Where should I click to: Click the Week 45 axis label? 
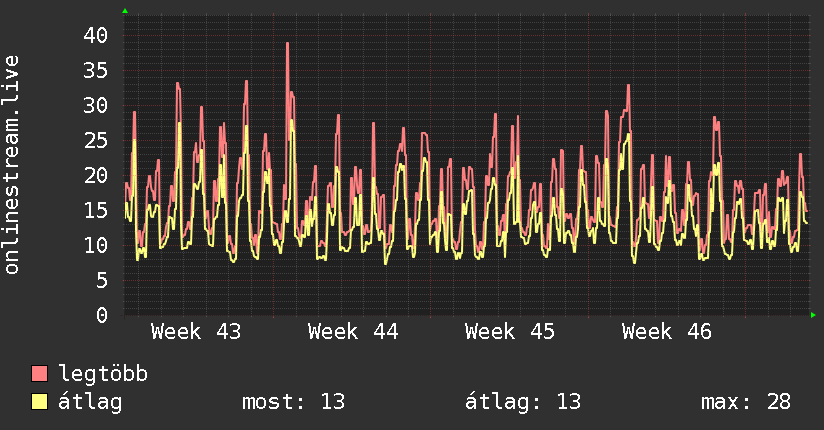pyautogui.click(x=510, y=332)
